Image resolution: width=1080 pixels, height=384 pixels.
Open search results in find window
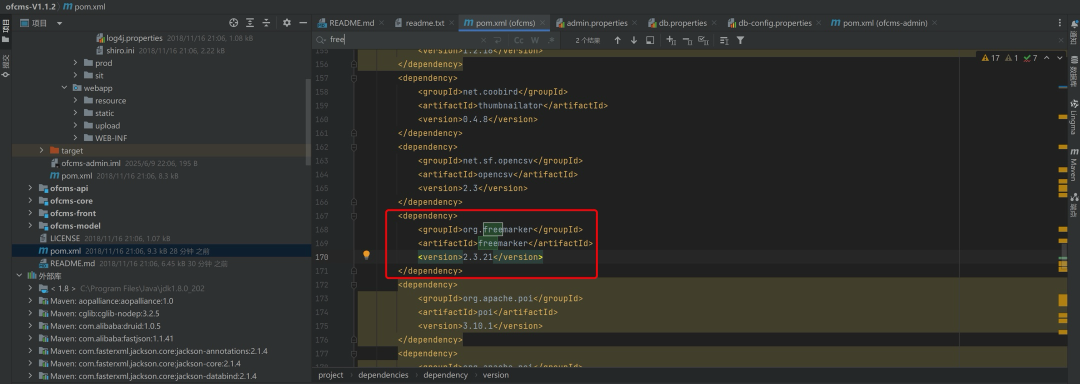tap(650, 40)
